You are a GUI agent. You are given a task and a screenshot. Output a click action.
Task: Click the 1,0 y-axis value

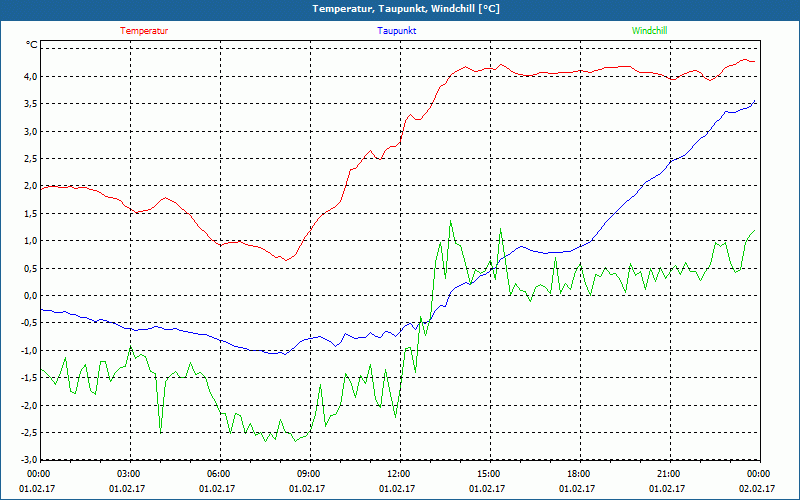tap(31, 241)
